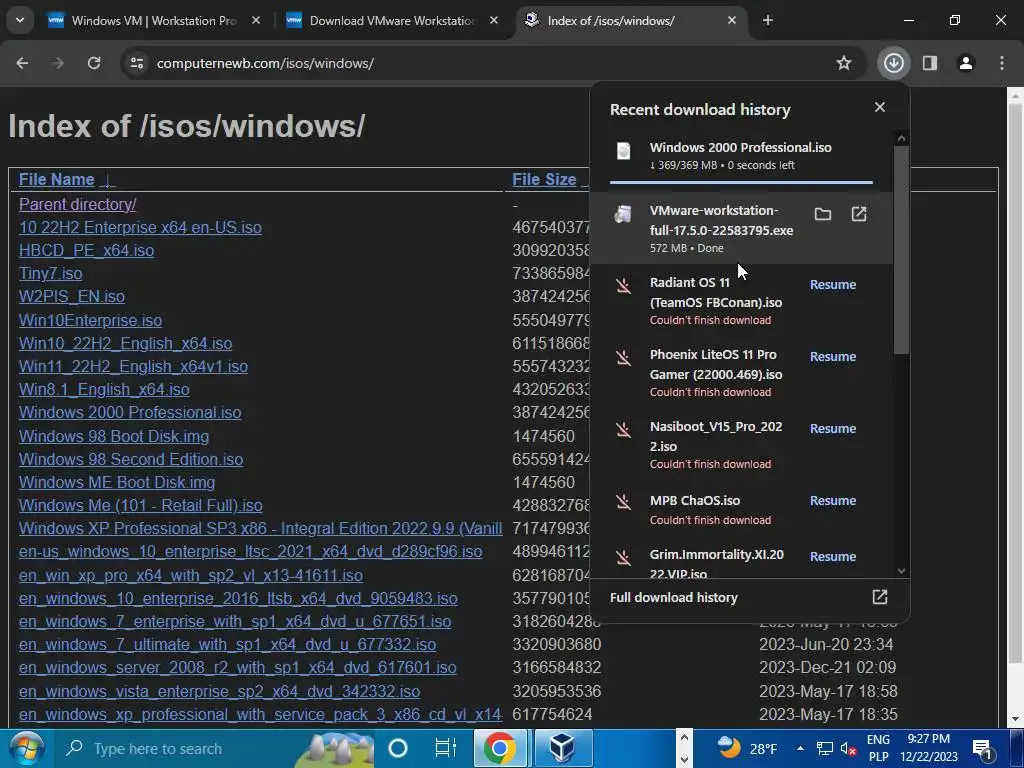Close the Recent download history popup

pyautogui.click(x=880, y=107)
